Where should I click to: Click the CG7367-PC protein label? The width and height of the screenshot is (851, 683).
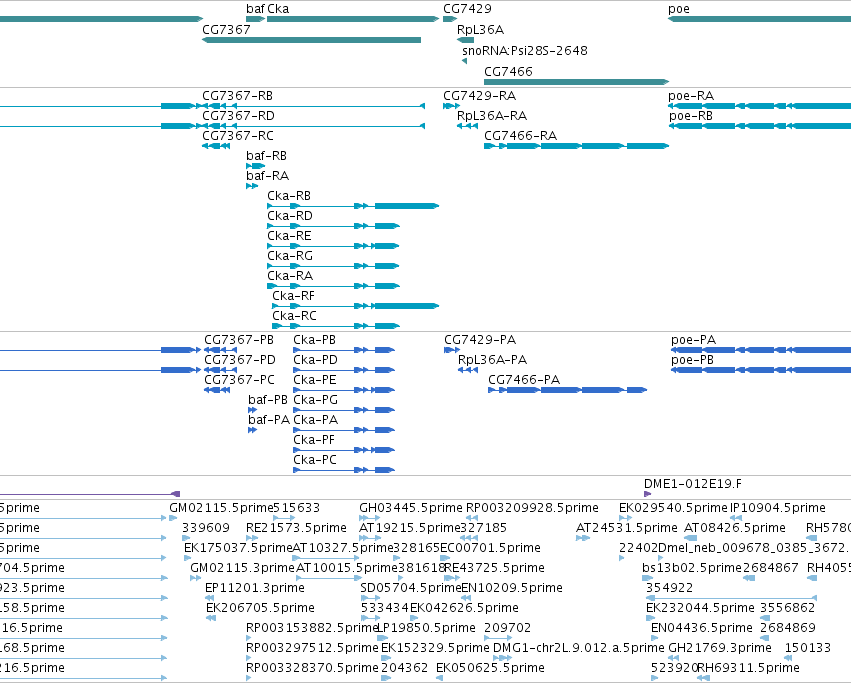[x=239, y=380]
